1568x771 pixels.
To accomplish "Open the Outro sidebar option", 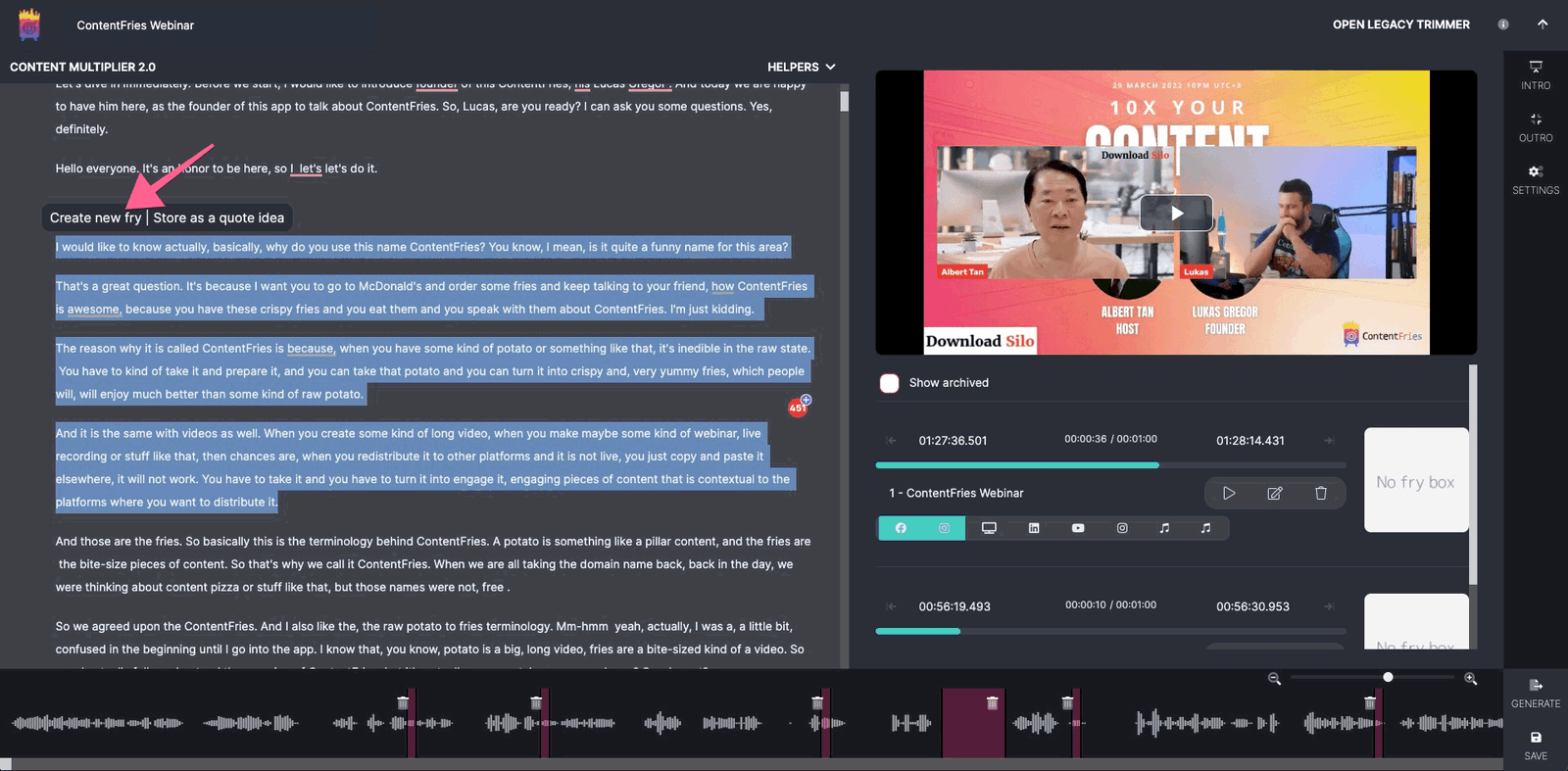I will point(1536,127).
